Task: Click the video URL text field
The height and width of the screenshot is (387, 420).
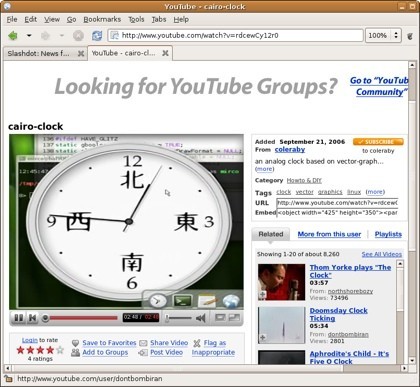Action: [x=337, y=203]
